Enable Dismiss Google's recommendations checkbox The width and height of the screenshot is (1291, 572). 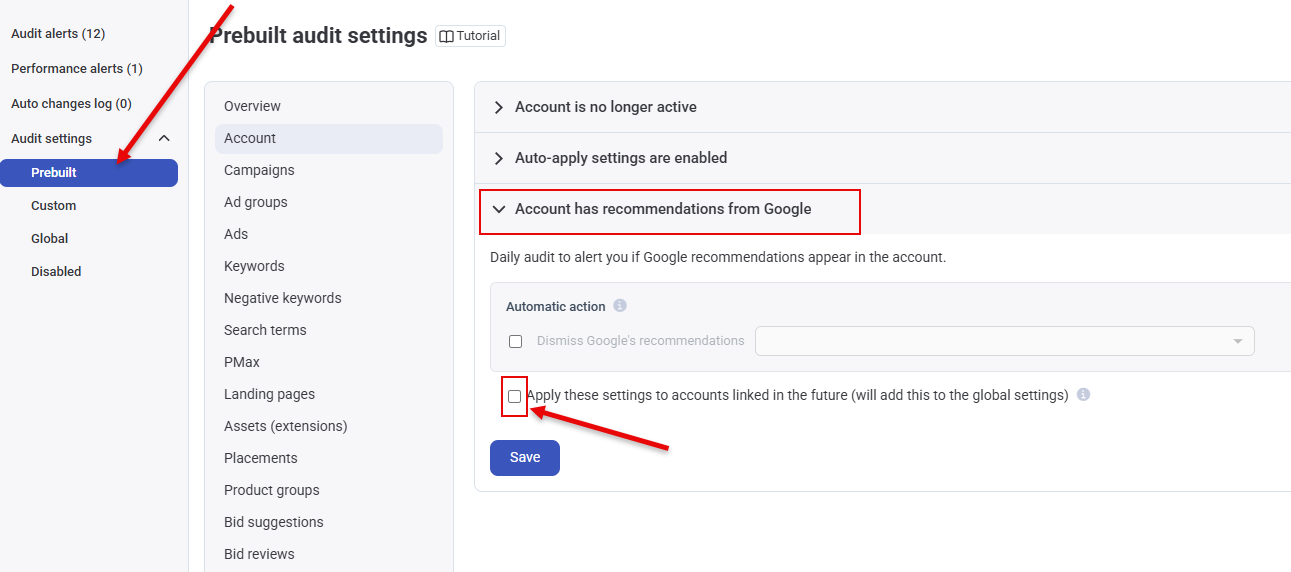click(x=516, y=342)
